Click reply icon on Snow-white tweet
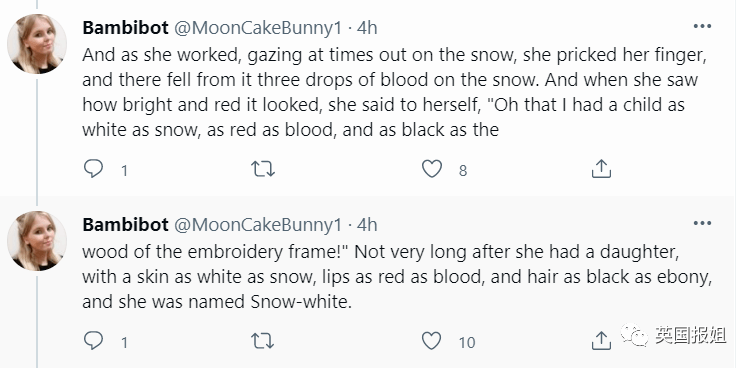The width and height of the screenshot is (751, 368). pos(93,341)
